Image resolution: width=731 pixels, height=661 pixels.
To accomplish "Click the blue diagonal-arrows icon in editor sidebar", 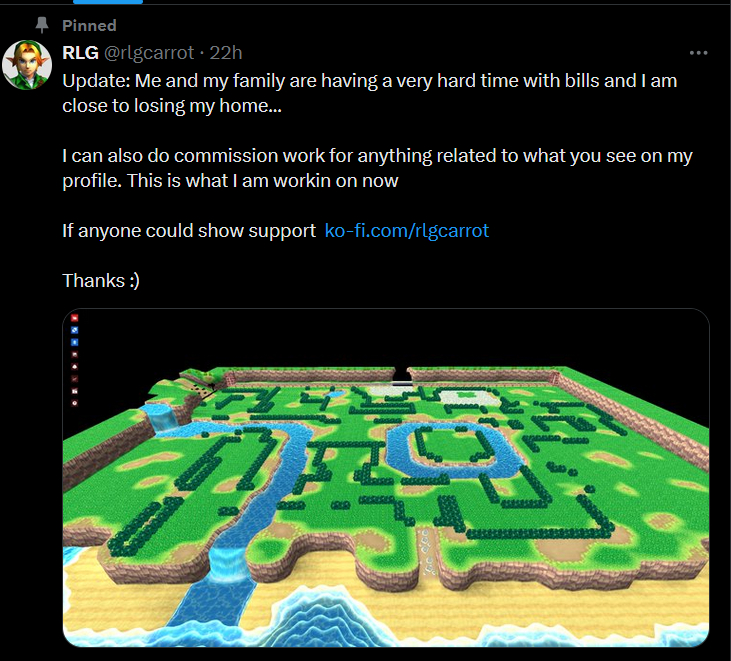I will click(75, 330).
